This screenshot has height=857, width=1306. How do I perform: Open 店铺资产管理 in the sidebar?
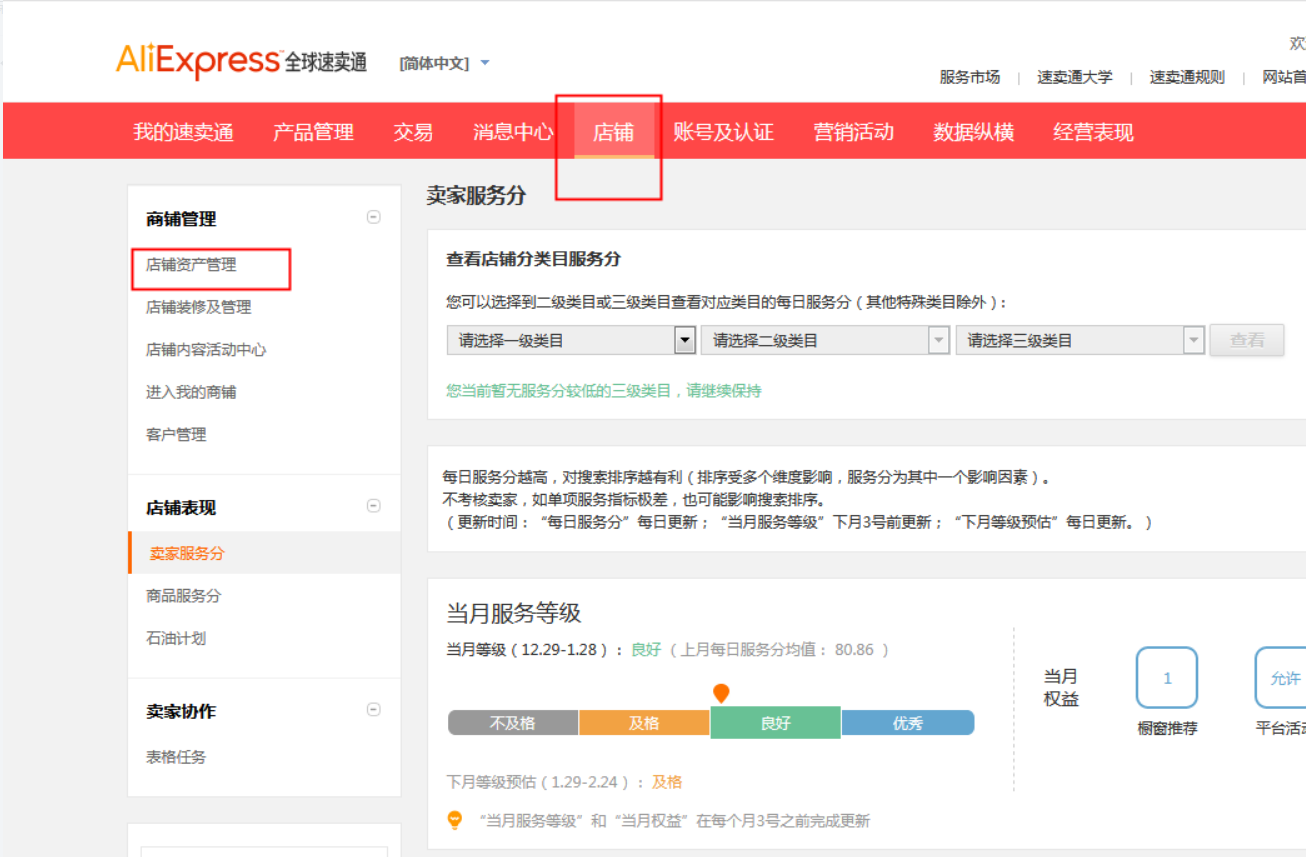pos(191,265)
